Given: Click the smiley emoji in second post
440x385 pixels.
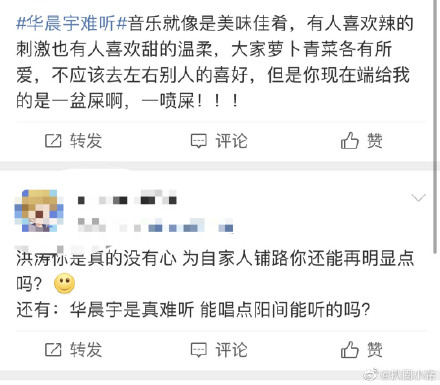Looking at the screenshot, I should 64,284.
